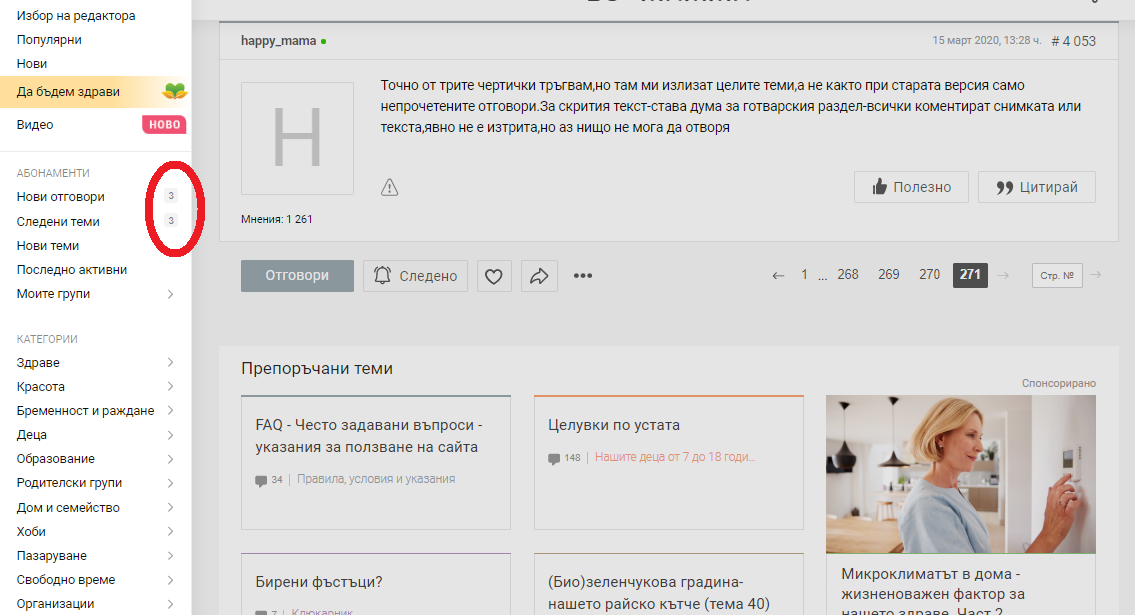Expand the Здраве category
1135x615 pixels.
click(170, 363)
